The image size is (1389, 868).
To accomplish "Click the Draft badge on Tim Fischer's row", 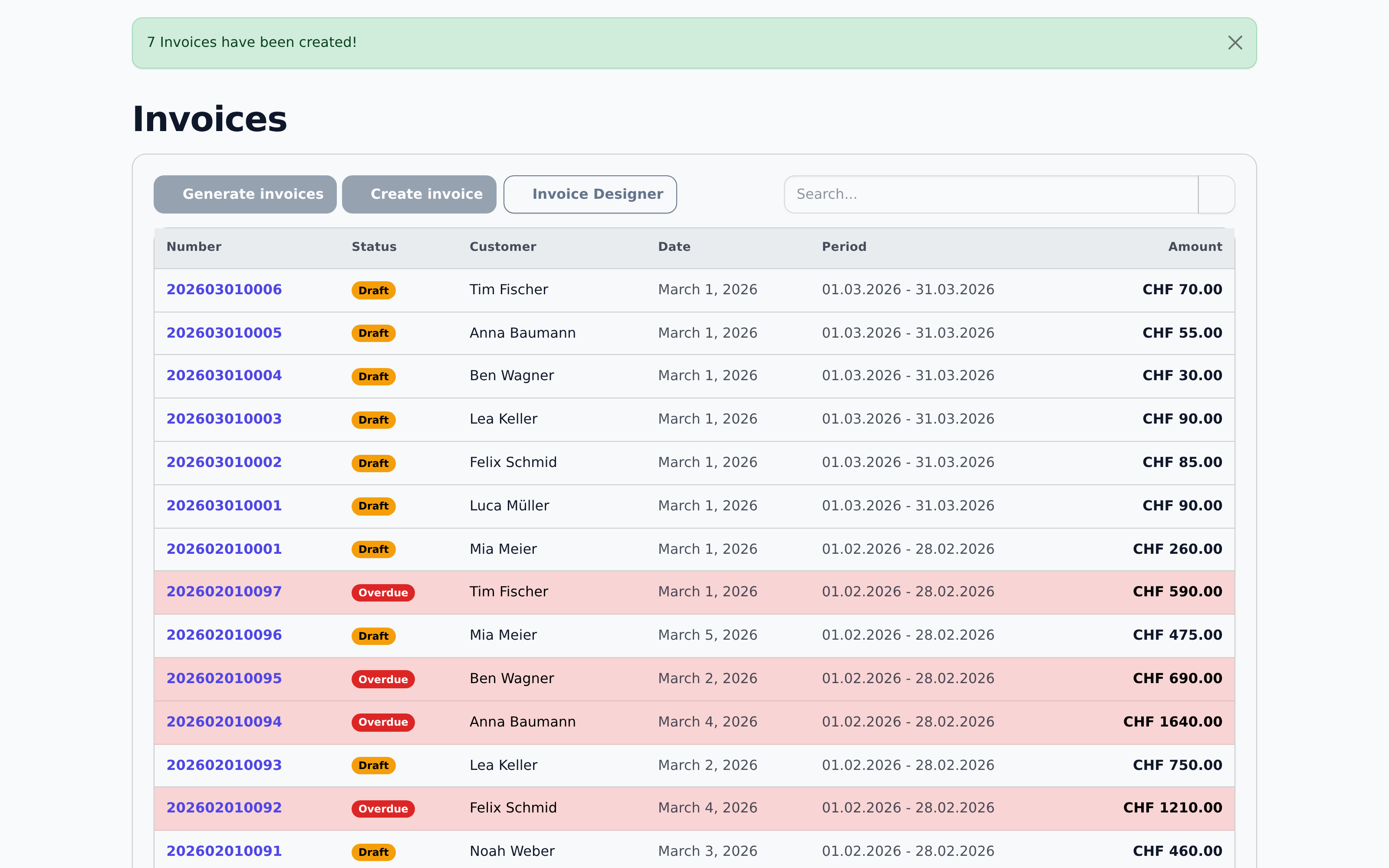I will point(373,290).
